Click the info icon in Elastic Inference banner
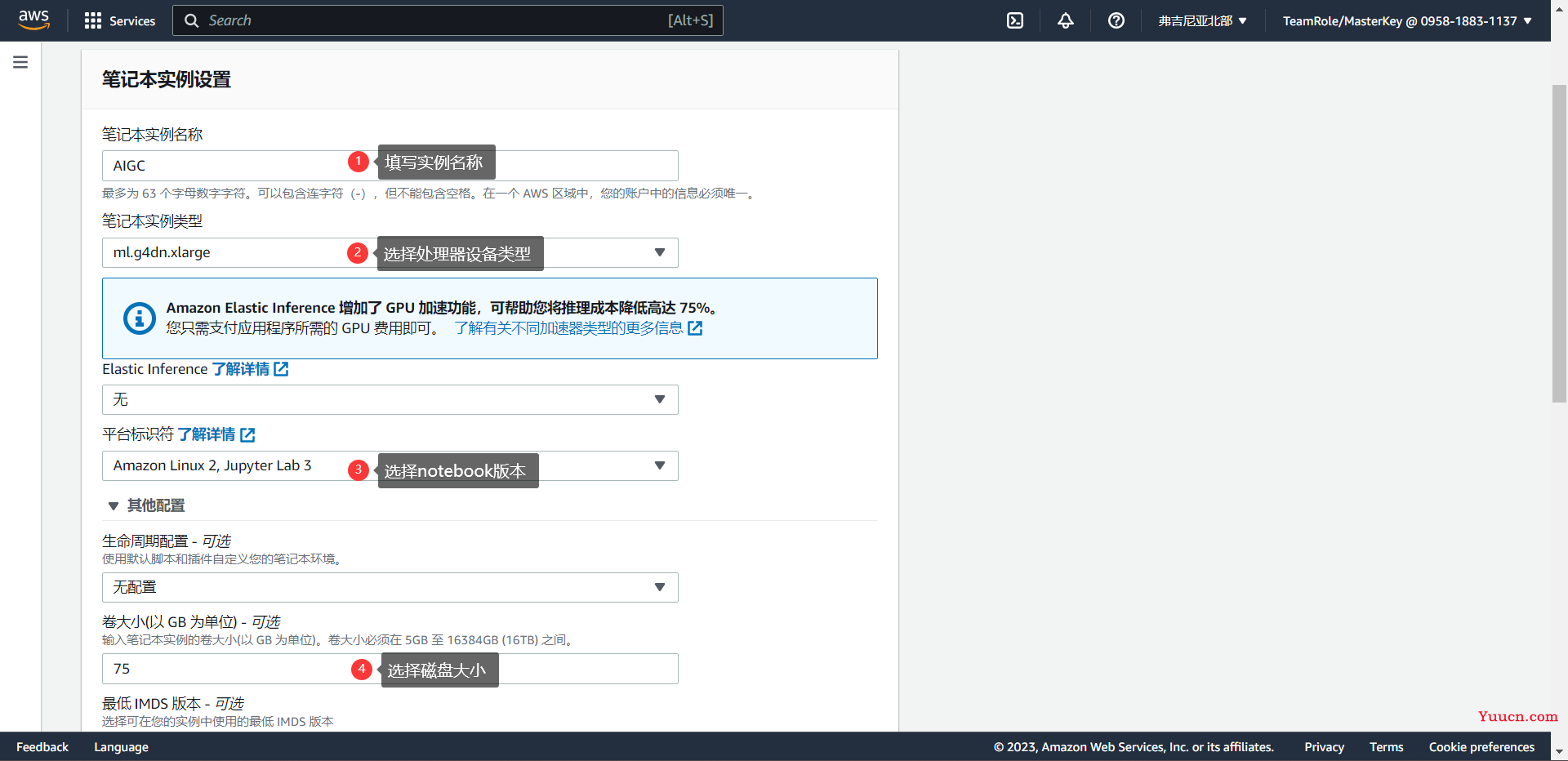This screenshot has height=761, width=1568. 140,318
